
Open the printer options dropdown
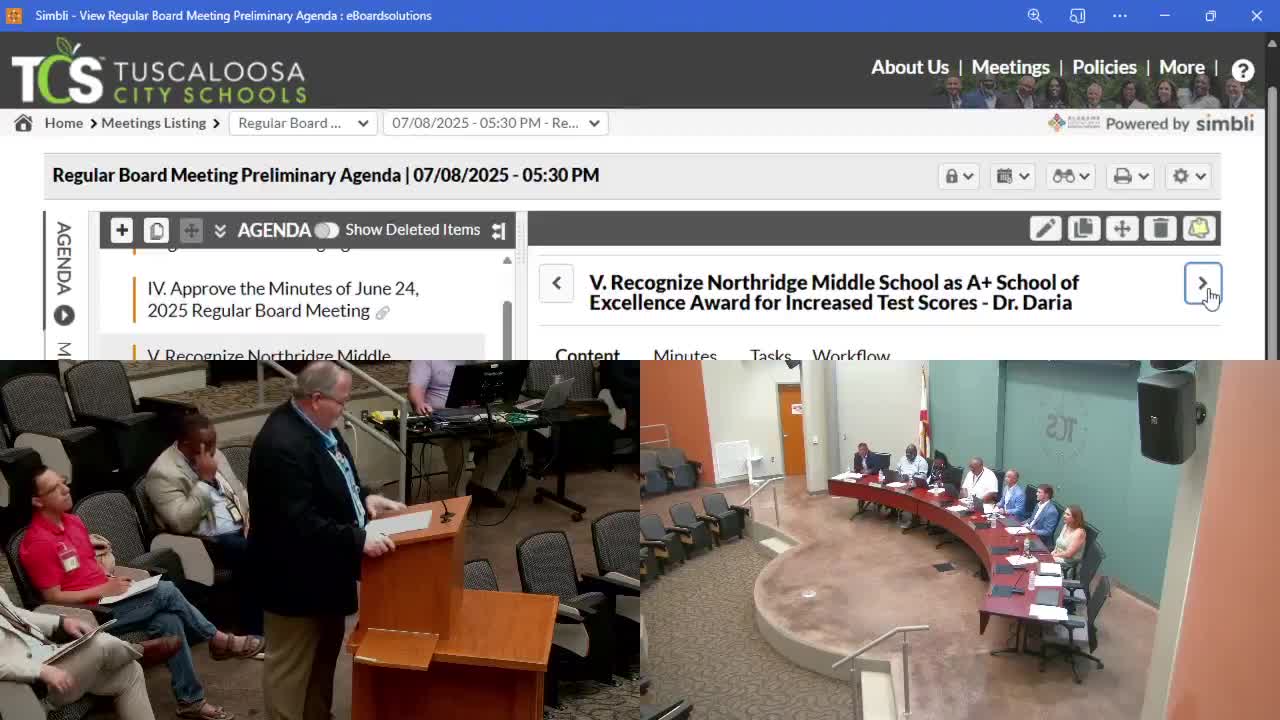click(1132, 176)
